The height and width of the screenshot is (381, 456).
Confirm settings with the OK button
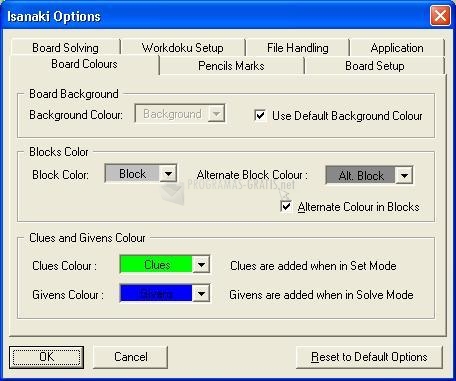[47, 357]
